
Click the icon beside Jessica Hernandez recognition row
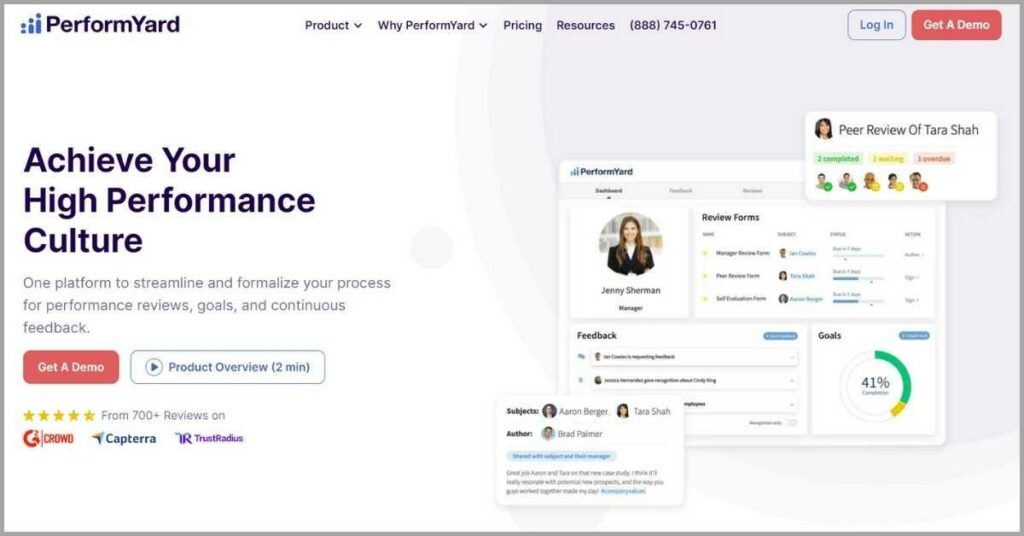581,380
